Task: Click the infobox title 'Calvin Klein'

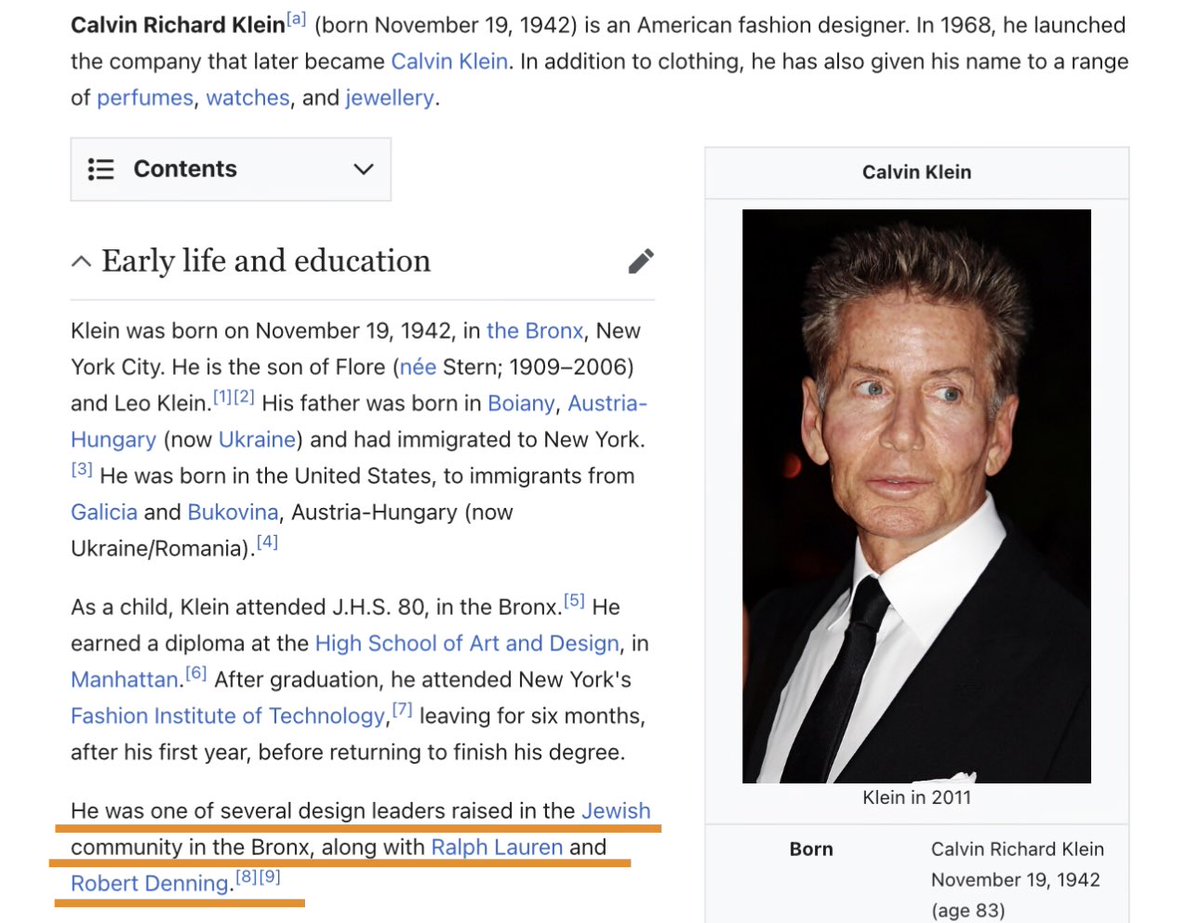Action: [916, 172]
